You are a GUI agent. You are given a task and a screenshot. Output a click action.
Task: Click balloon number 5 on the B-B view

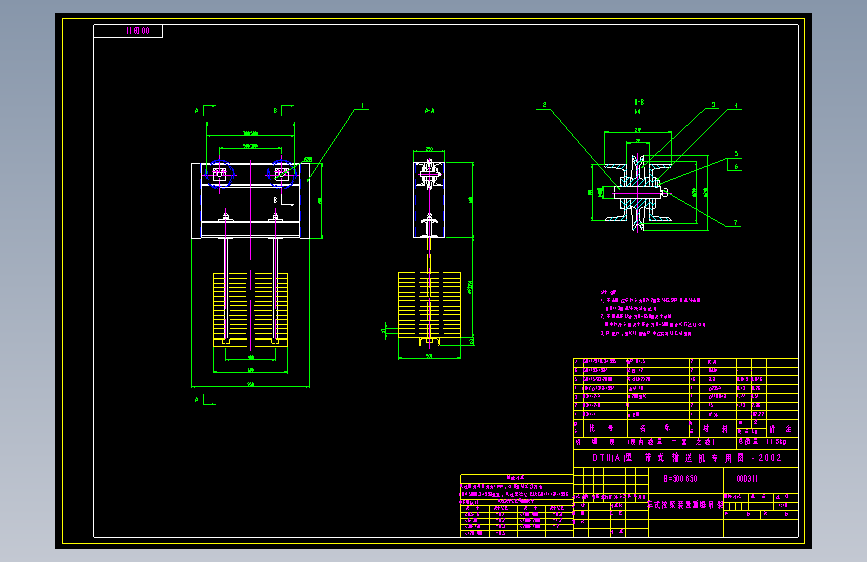pyautogui.click(x=736, y=154)
